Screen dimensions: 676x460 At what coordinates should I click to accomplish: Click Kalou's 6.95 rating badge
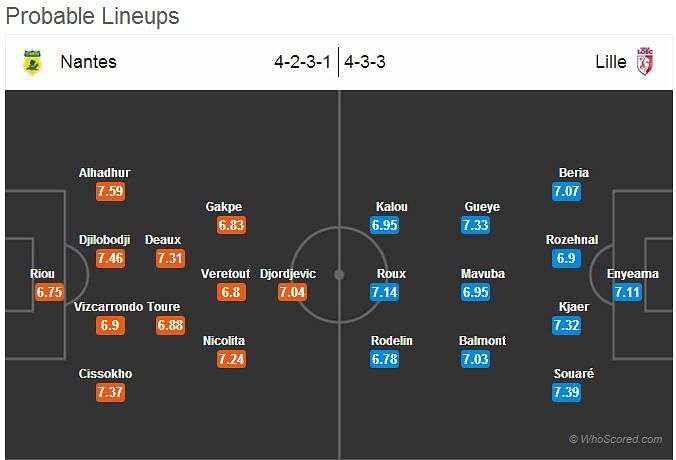coord(385,225)
